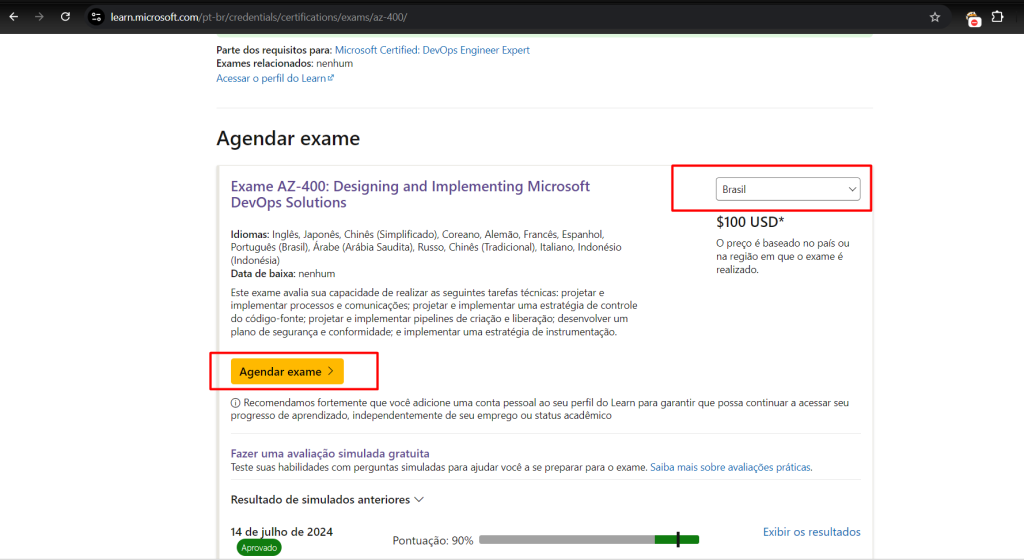The height and width of the screenshot is (560, 1024).
Task: Reload the current page
Action: pos(66,17)
